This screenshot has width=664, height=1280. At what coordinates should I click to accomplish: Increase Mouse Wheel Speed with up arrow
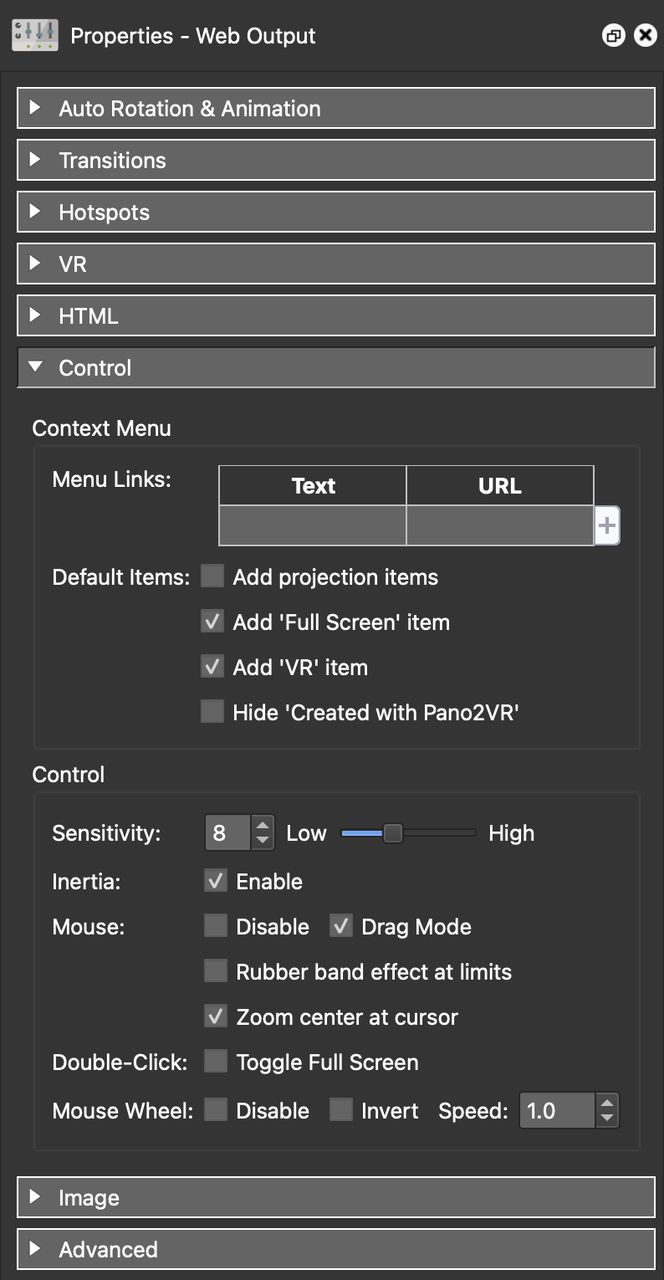pos(607,1102)
